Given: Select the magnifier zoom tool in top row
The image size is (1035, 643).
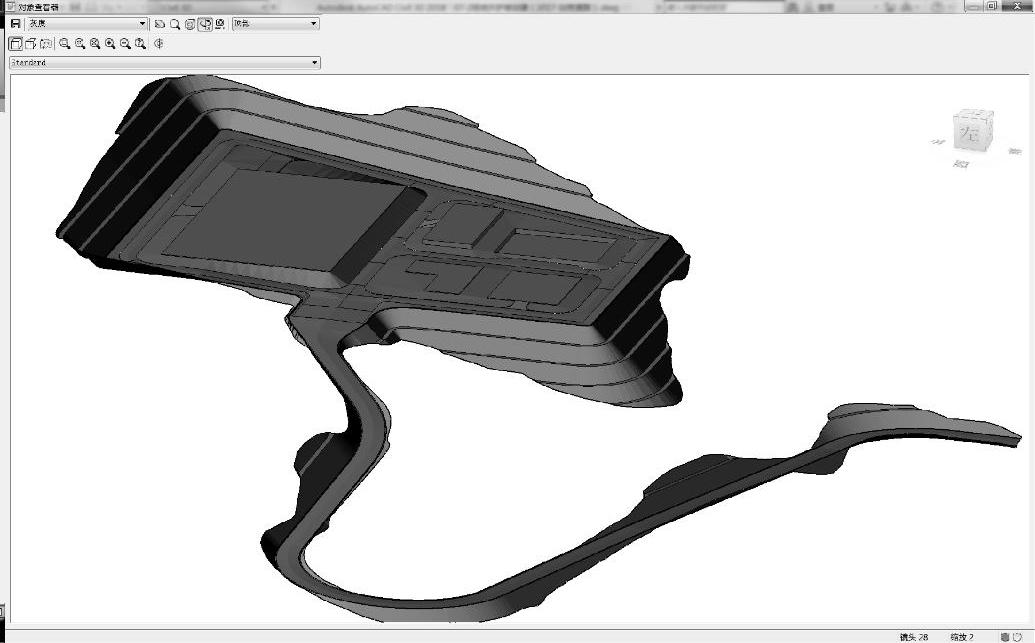Looking at the screenshot, I should [x=175, y=24].
